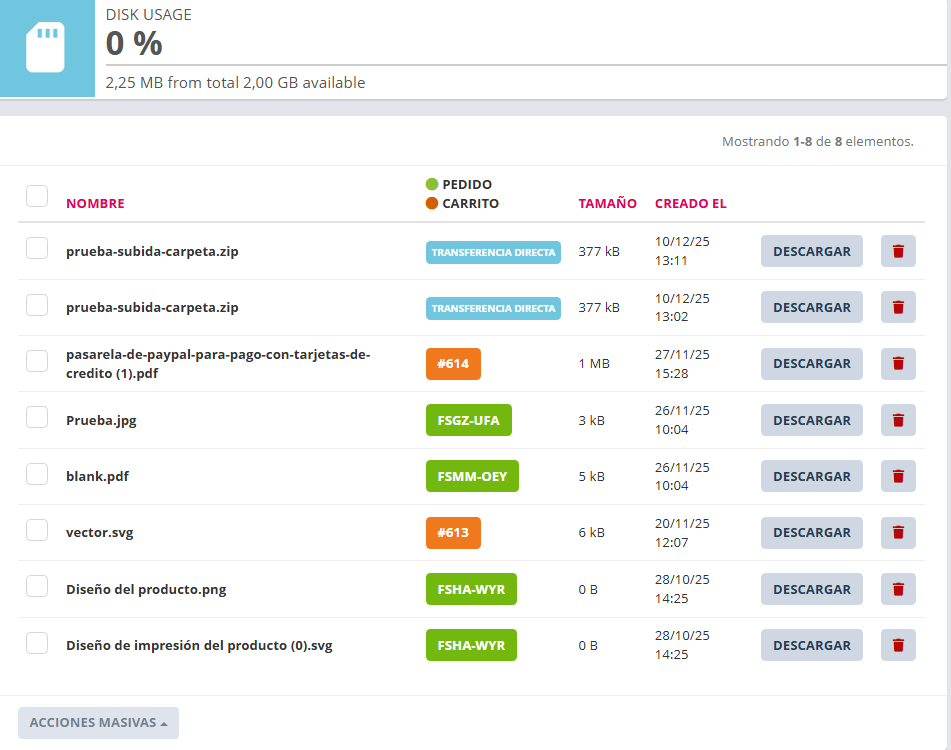Delete the first prueba-subida-carpeta.zip file
This screenshot has height=750, width=951.
coord(897,251)
